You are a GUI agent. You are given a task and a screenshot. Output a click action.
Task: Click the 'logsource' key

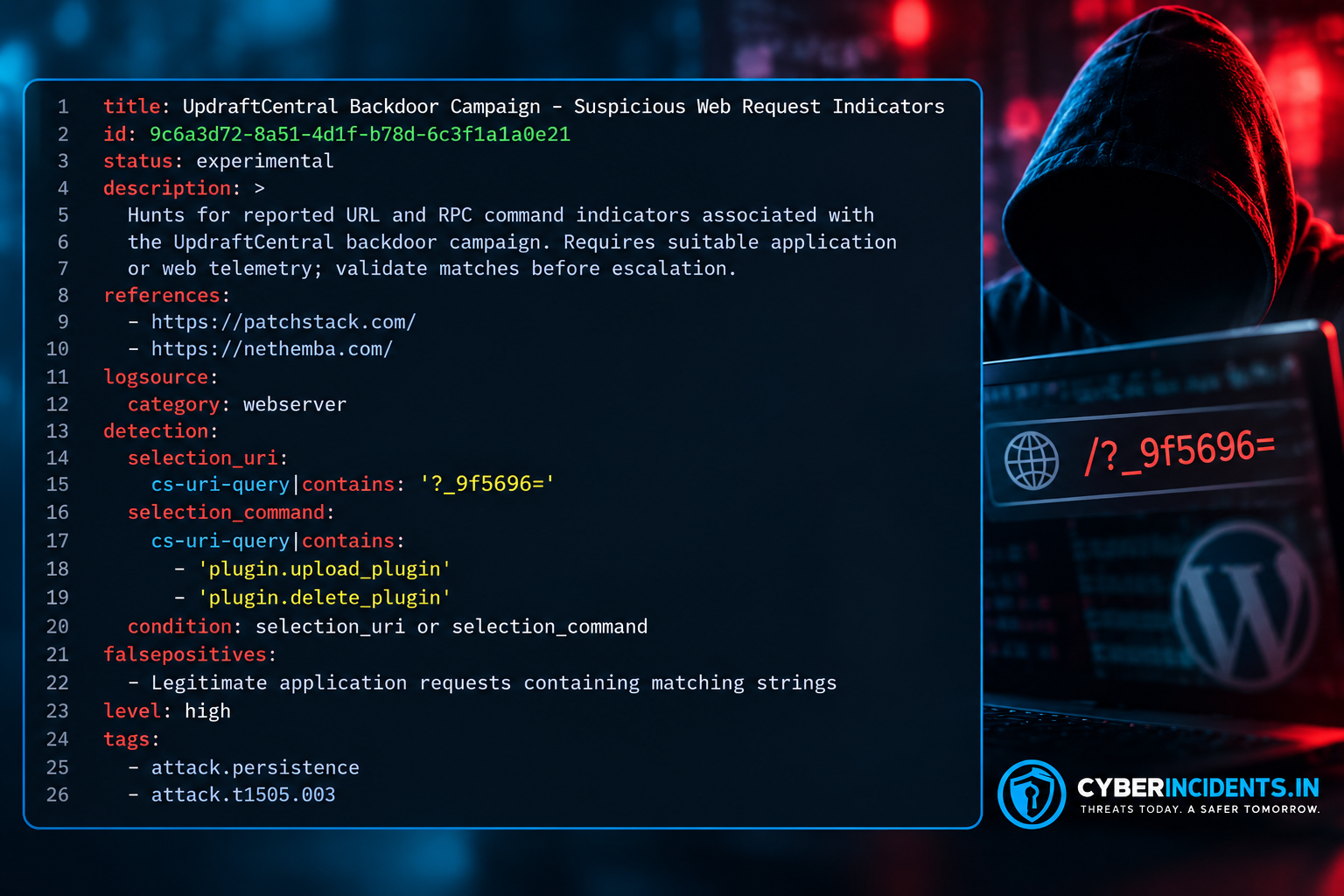click(x=156, y=377)
